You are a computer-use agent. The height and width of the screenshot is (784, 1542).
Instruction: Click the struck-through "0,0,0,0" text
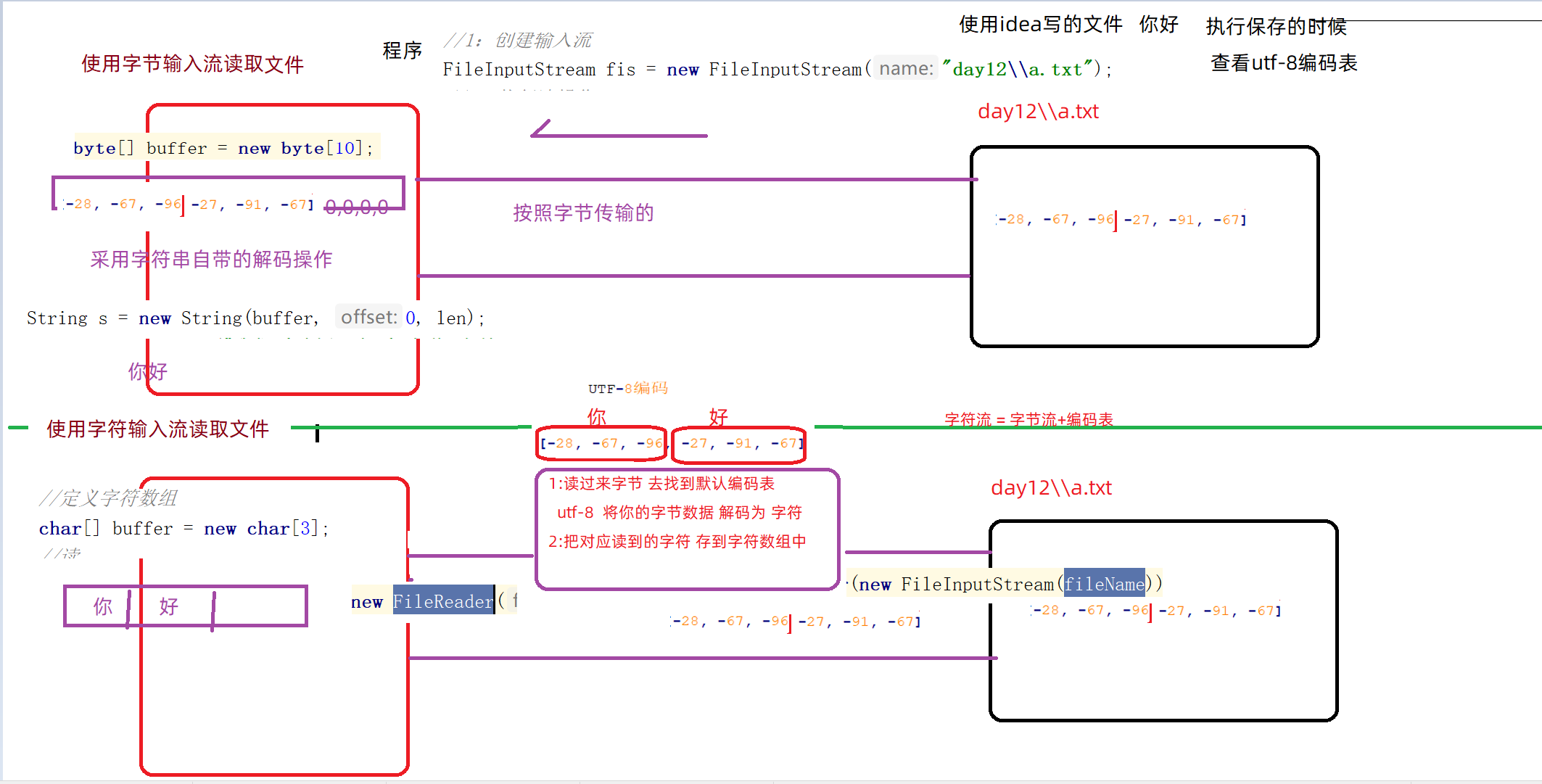coord(356,207)
